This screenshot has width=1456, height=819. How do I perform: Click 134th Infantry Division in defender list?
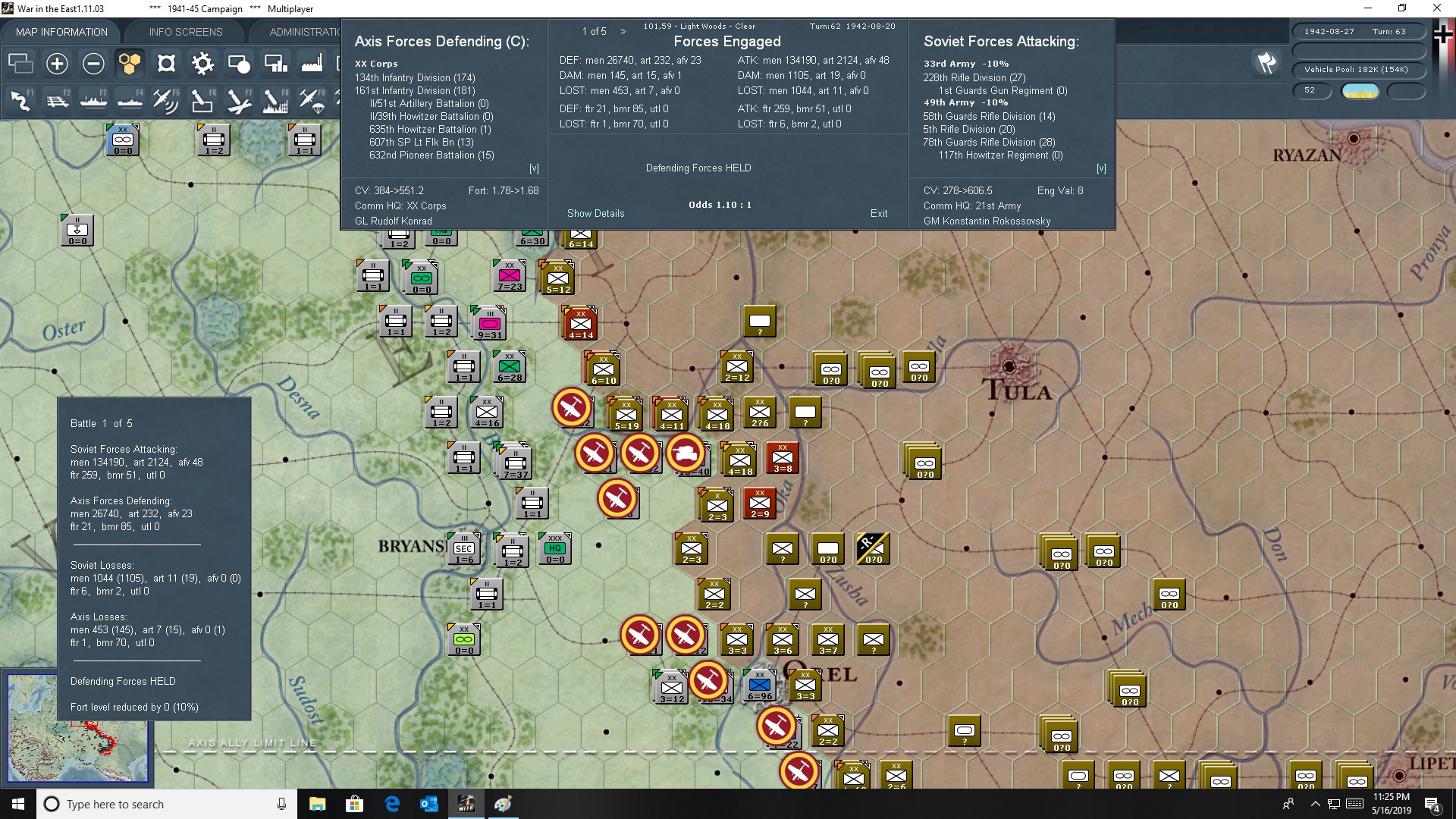click(x=415, y=77)
